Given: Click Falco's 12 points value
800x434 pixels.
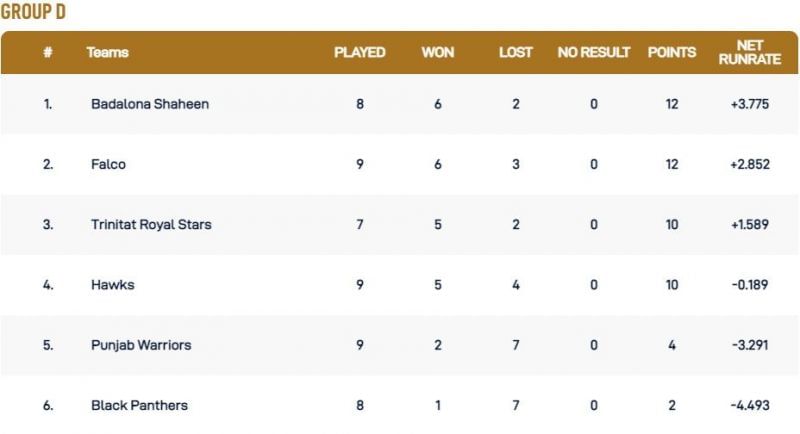Looking at the screenshot, I should pyautogui.click(x=672, y=164).
